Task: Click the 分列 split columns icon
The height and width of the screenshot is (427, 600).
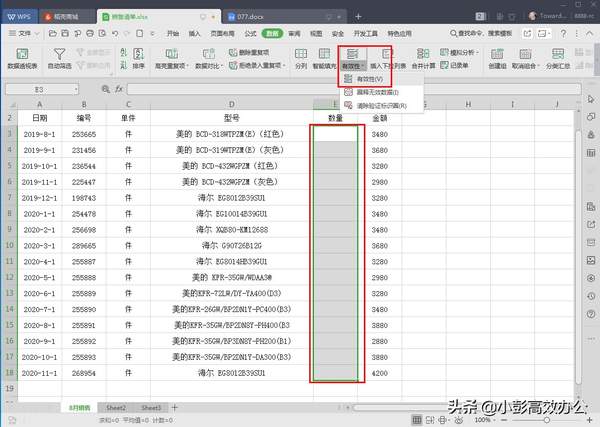Action: coord(300,55)
